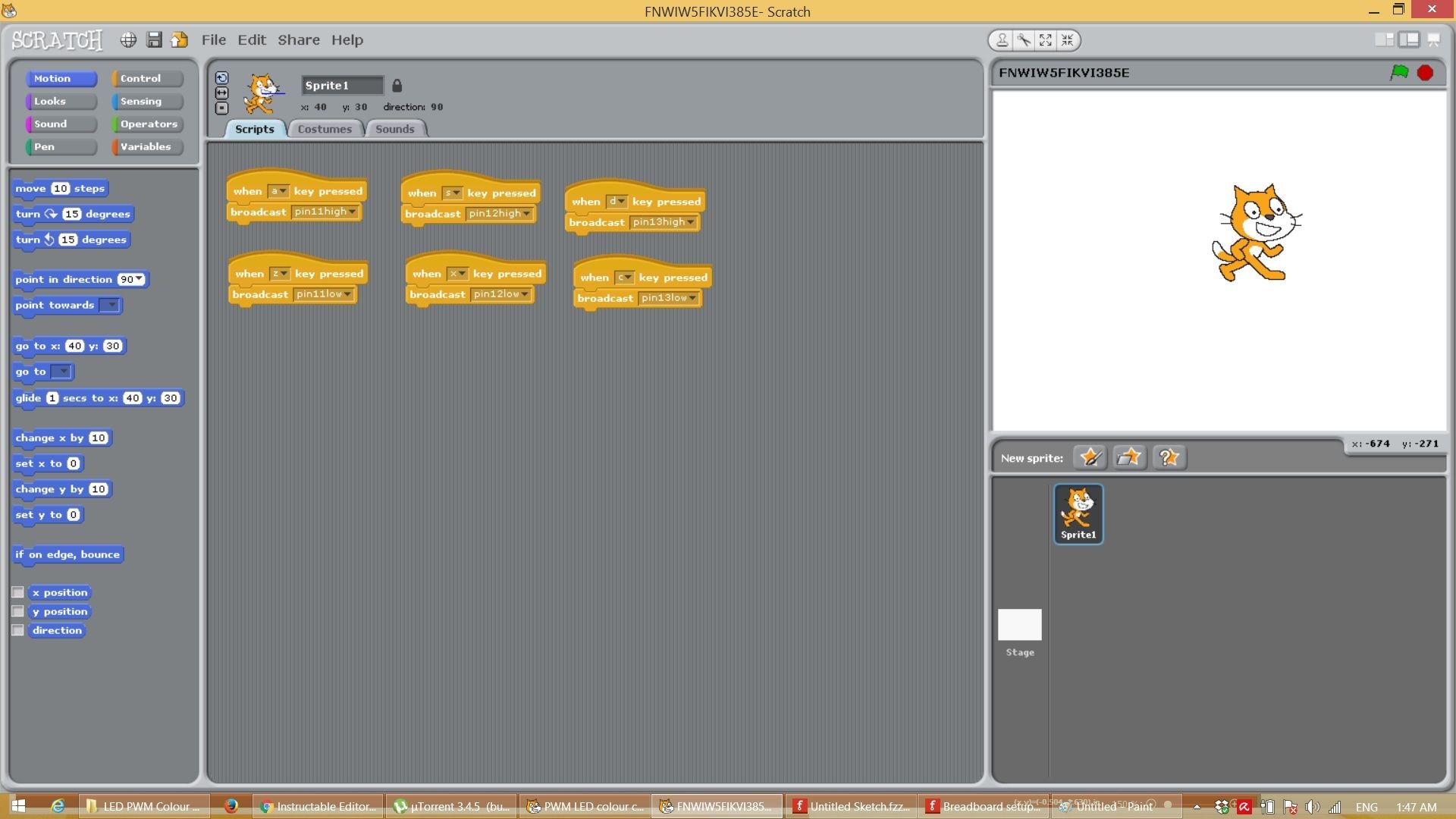The width and height of the screenshot is (1456, 819).
Task: Click the paint new sprite icon
Action: (1090, 457)
